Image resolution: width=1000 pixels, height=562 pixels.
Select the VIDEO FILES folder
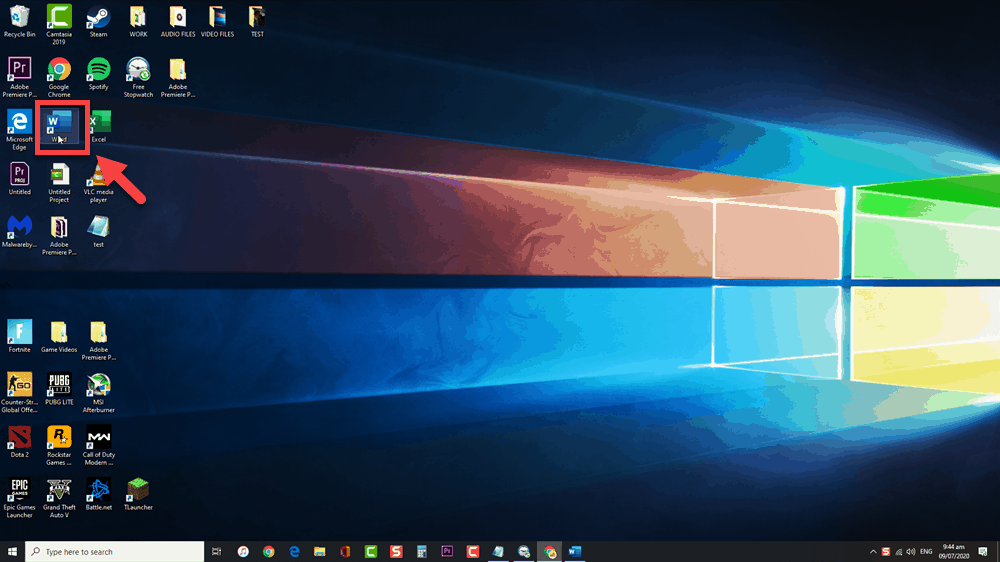coord(217,21)
